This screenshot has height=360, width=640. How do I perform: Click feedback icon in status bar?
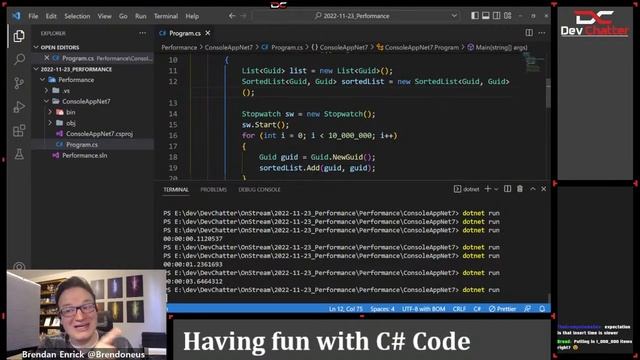pos(527,309)
